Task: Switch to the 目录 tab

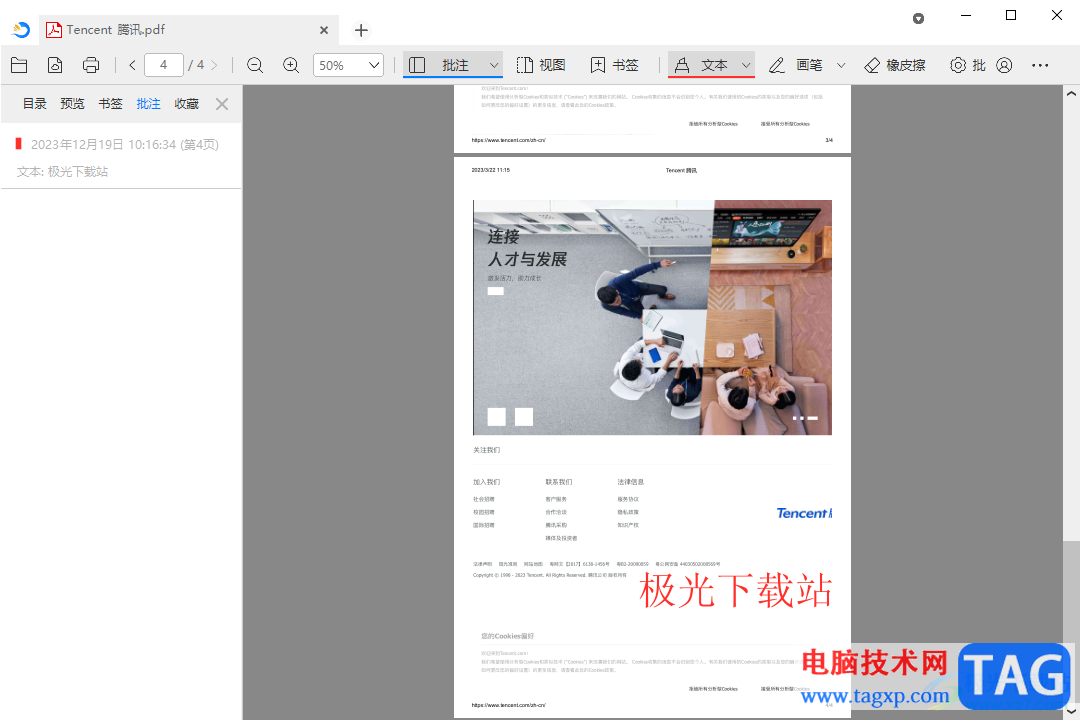Action: 34,104
